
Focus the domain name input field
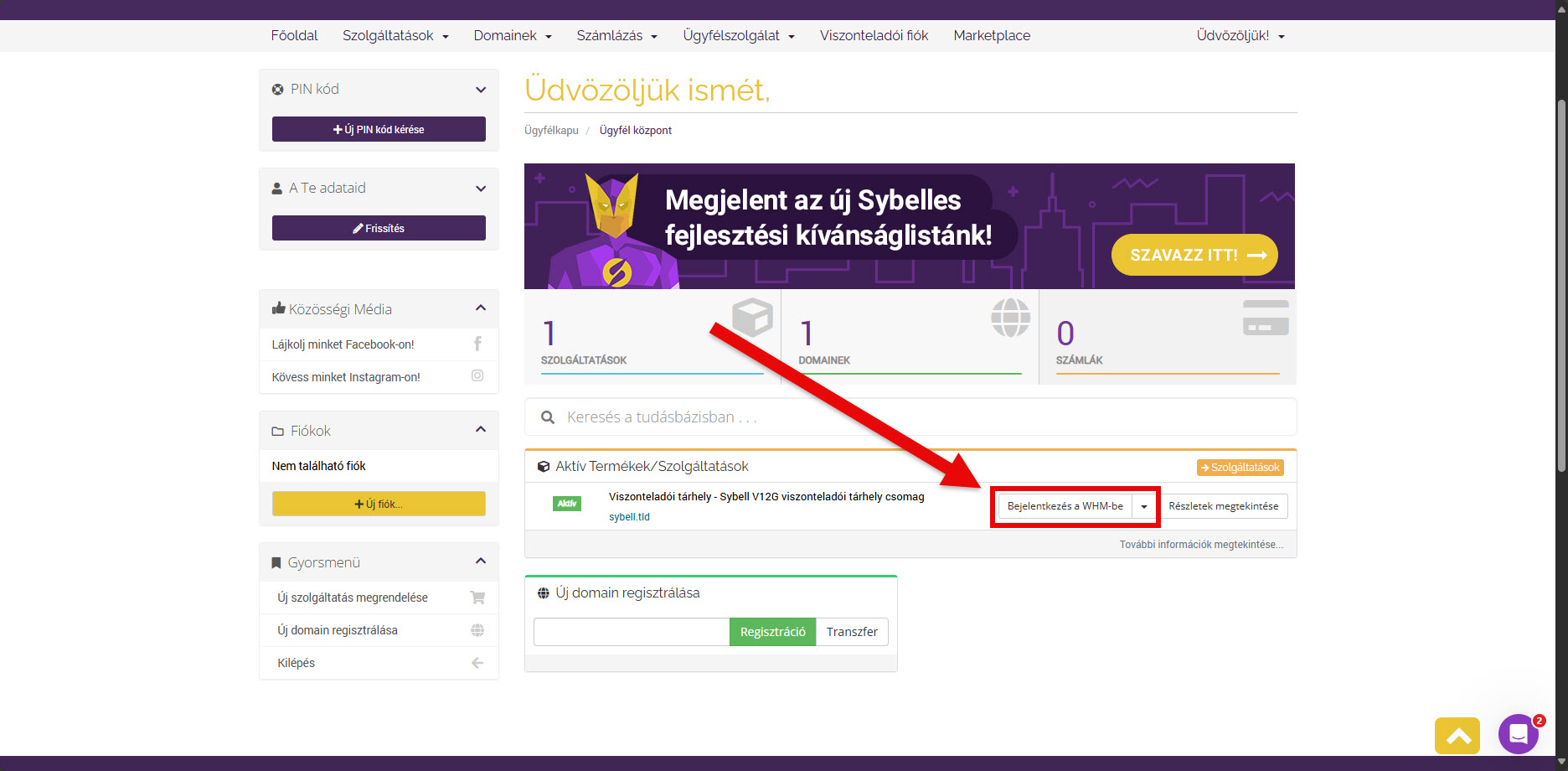pyautogui.click(x=632, y=632)
